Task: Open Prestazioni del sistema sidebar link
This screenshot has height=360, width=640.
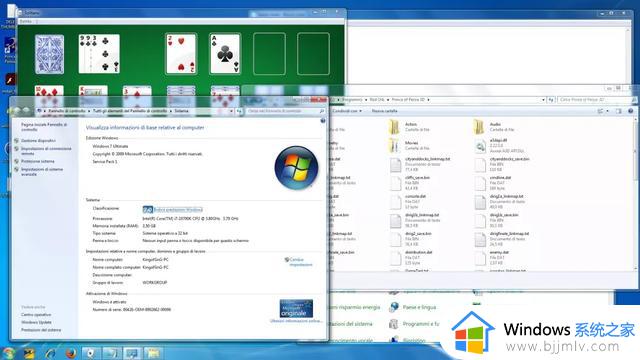Action: (41, 330)
